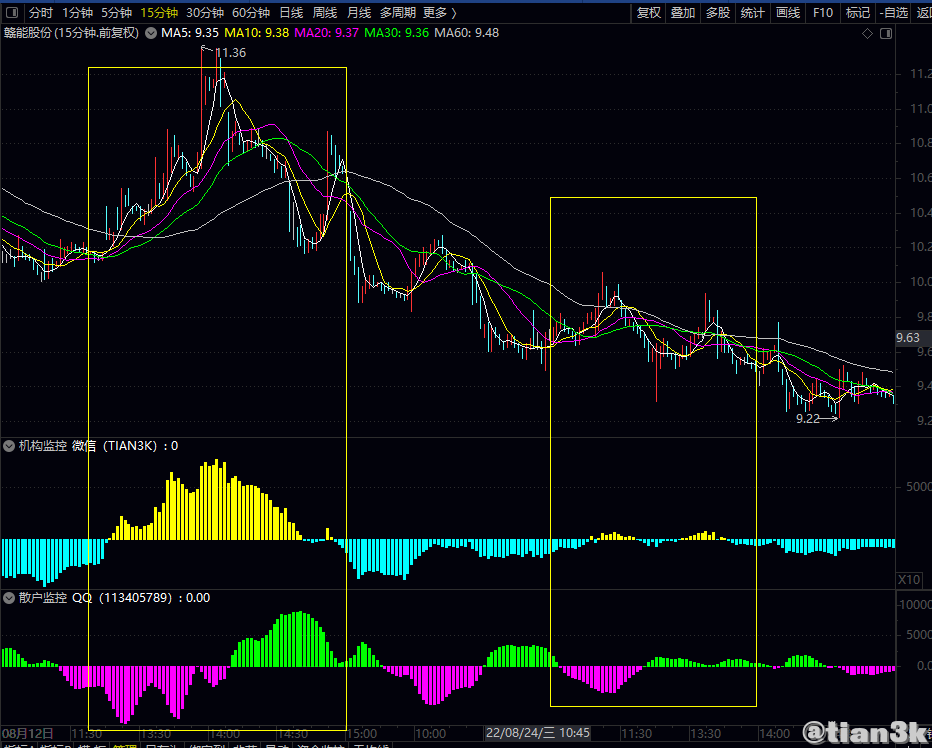
Task: Switch to 周线 weekly chart
Action: [325, 12]
